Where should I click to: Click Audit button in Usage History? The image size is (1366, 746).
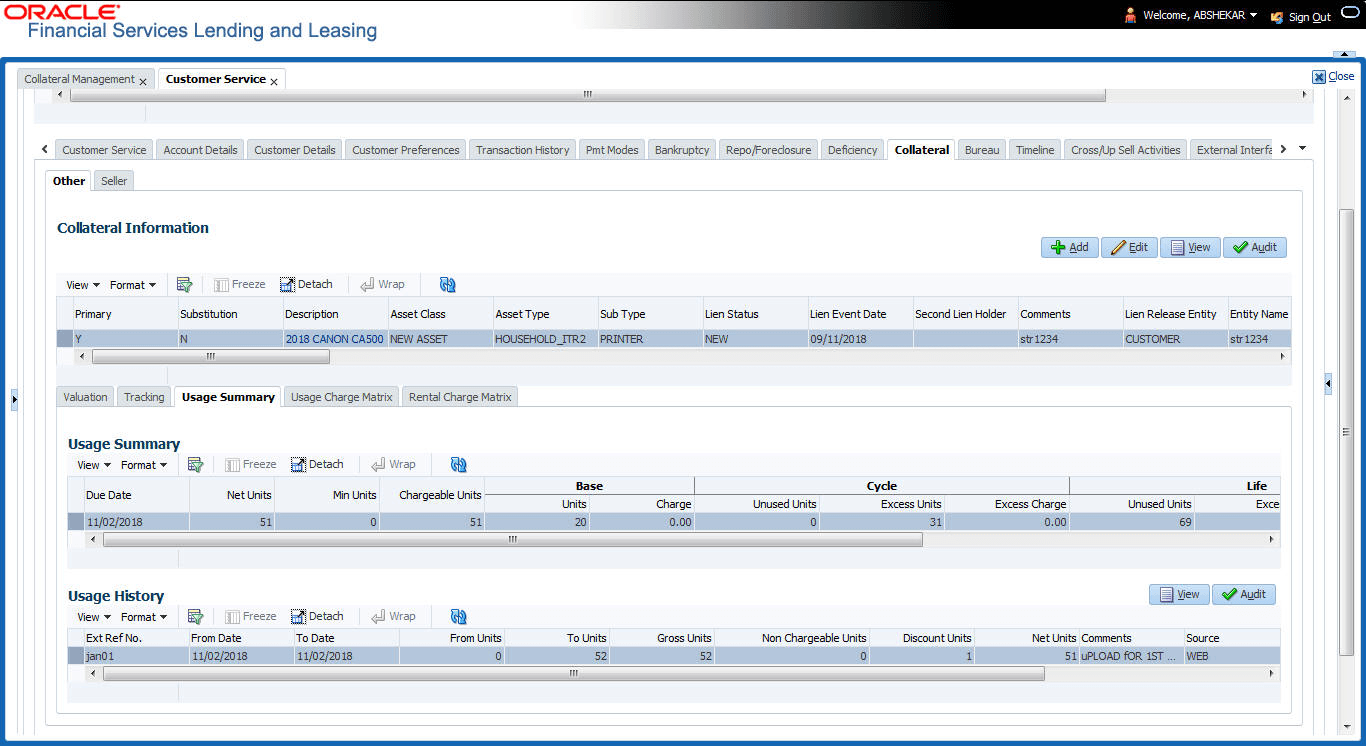pyautogui.click(x=1244, y=594)
